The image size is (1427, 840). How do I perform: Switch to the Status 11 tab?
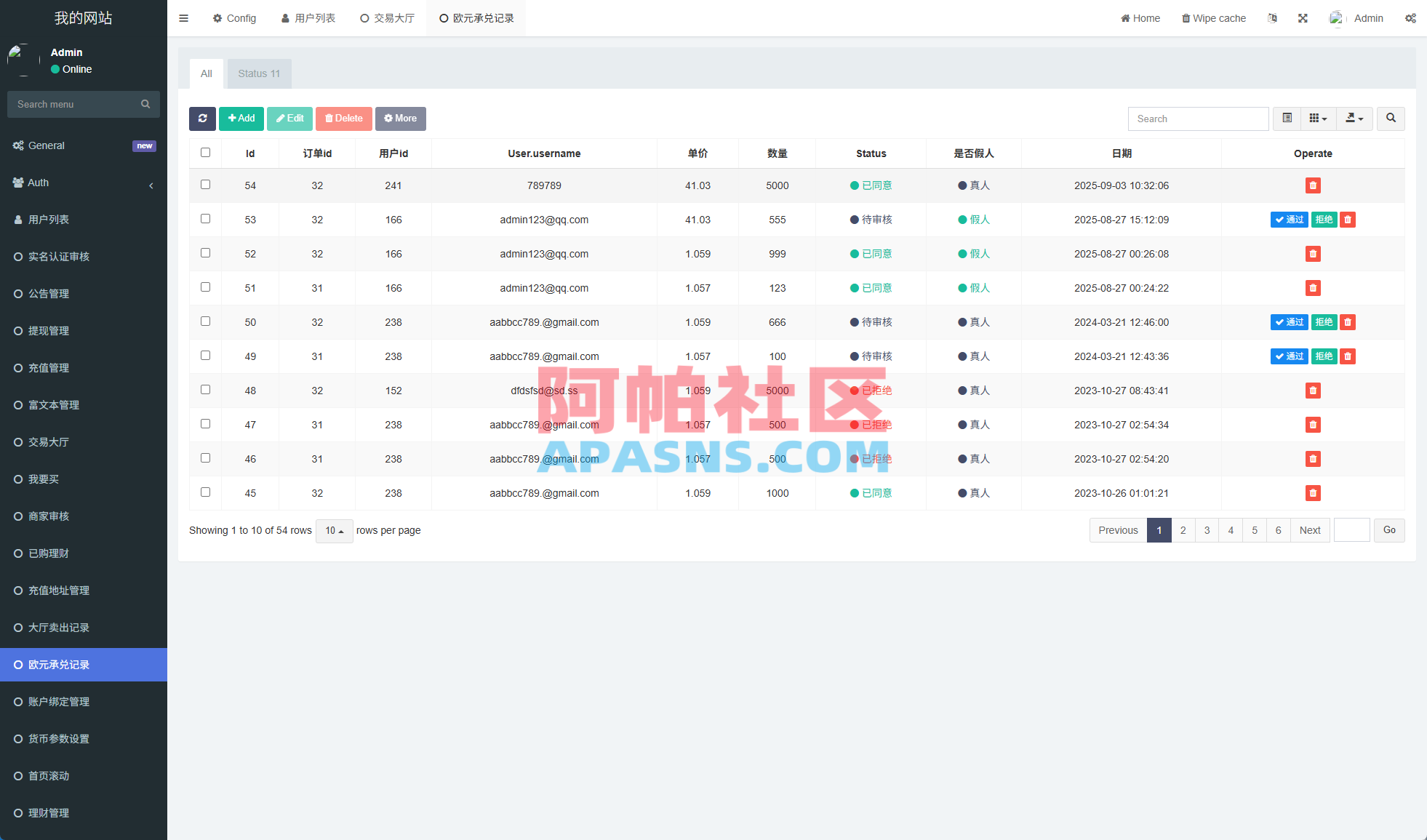click(x=259, y=73)
